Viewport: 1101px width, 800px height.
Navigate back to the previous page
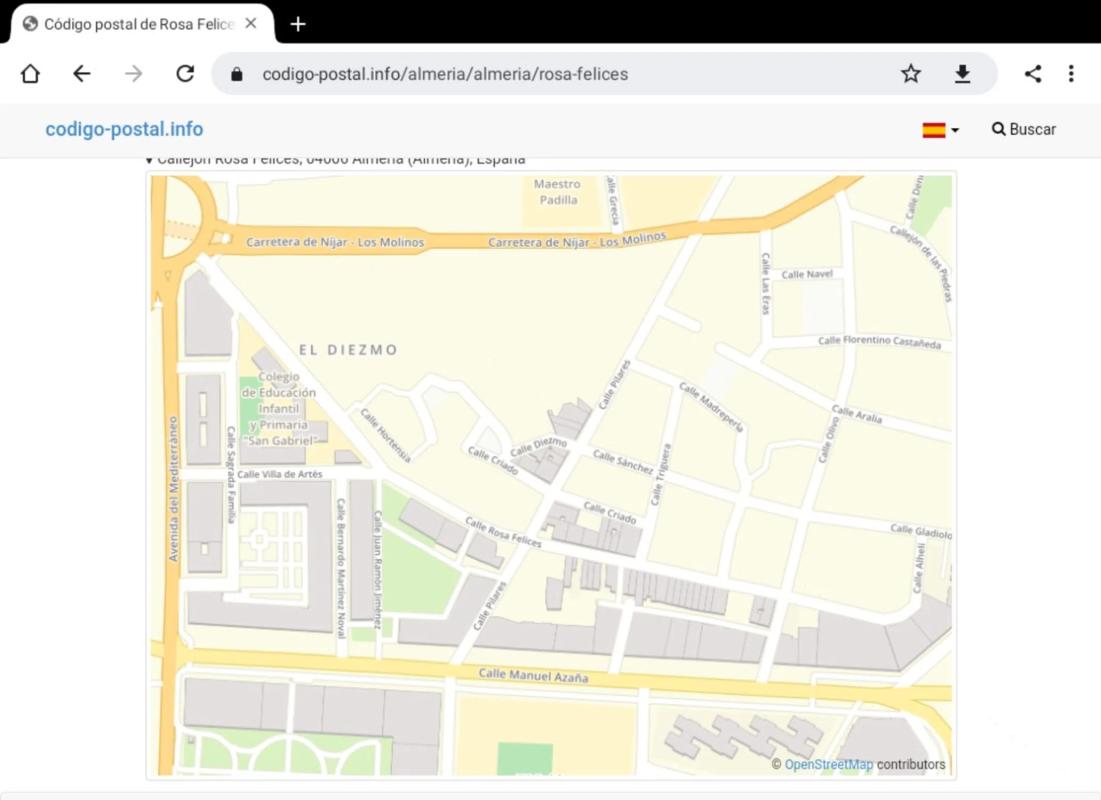82,74
